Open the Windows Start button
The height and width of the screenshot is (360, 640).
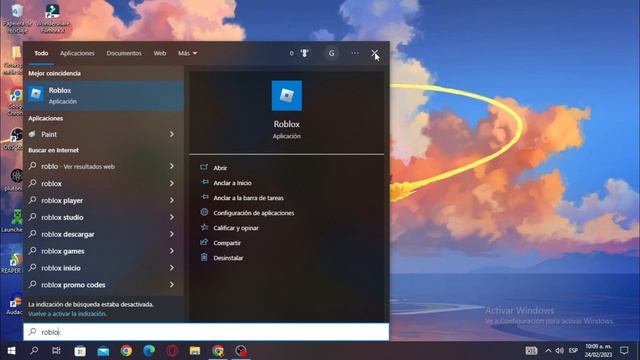tap(11, 351)
